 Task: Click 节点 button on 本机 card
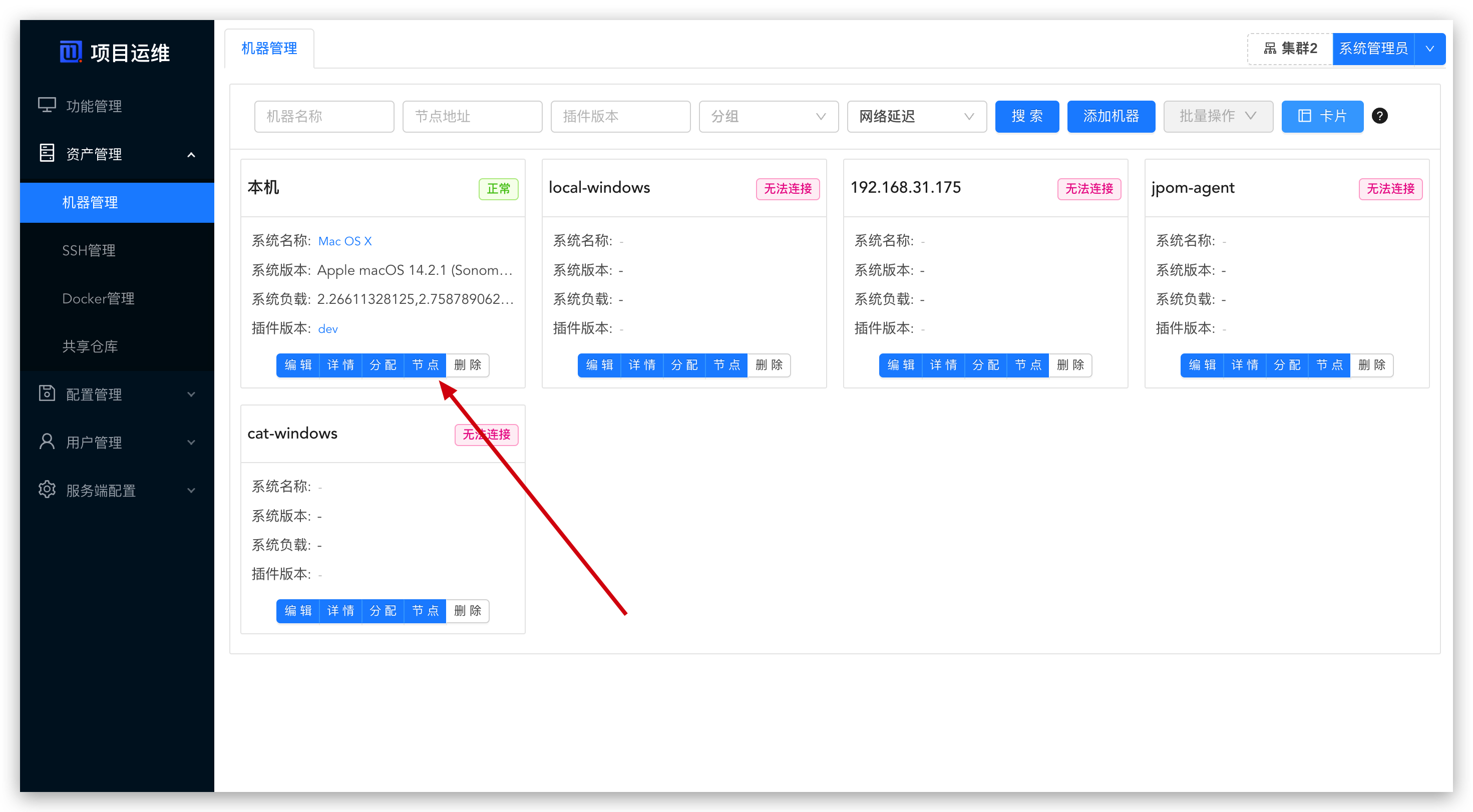425,365
